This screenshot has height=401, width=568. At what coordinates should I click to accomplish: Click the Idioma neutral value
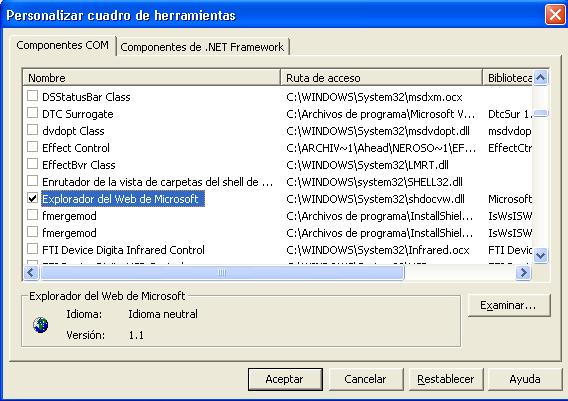click(x=163, y=314)
